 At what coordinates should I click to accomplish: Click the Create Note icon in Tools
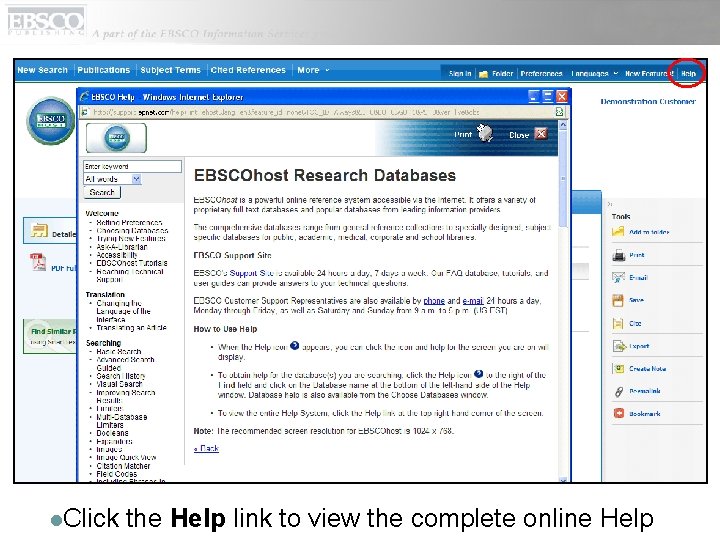pyautogui.click(x=618, y=368)
